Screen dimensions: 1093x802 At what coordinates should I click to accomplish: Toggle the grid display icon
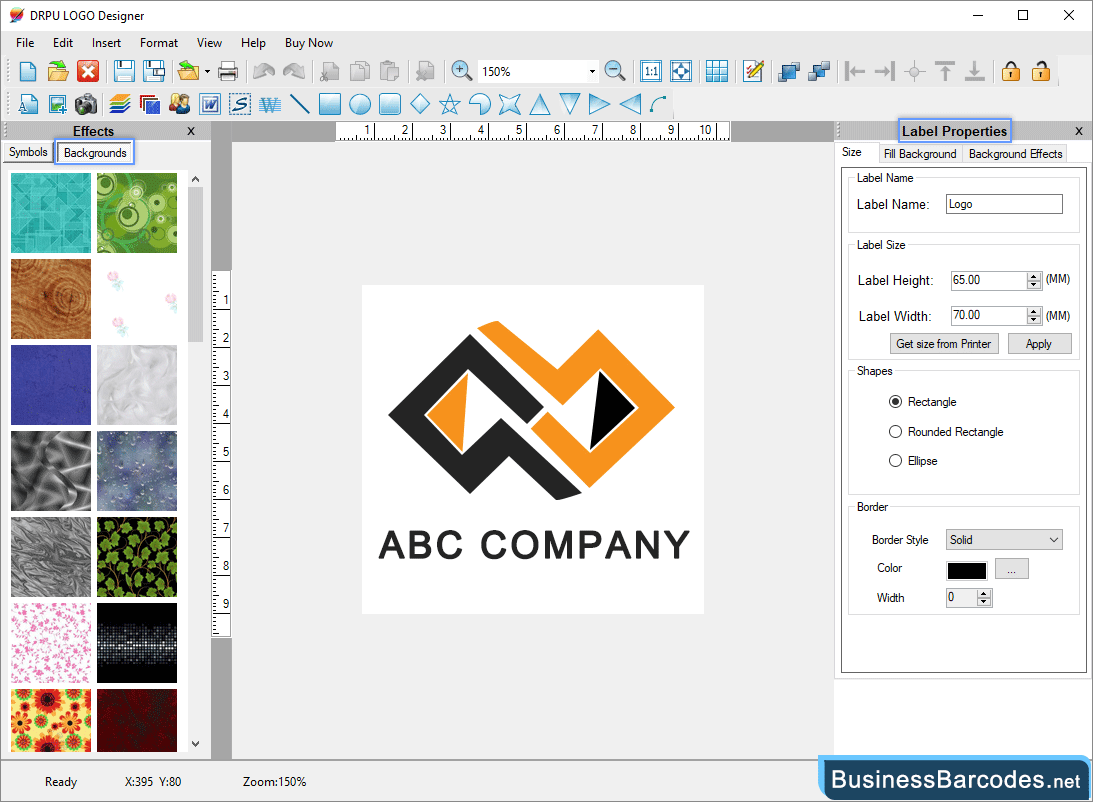(717, 71)
